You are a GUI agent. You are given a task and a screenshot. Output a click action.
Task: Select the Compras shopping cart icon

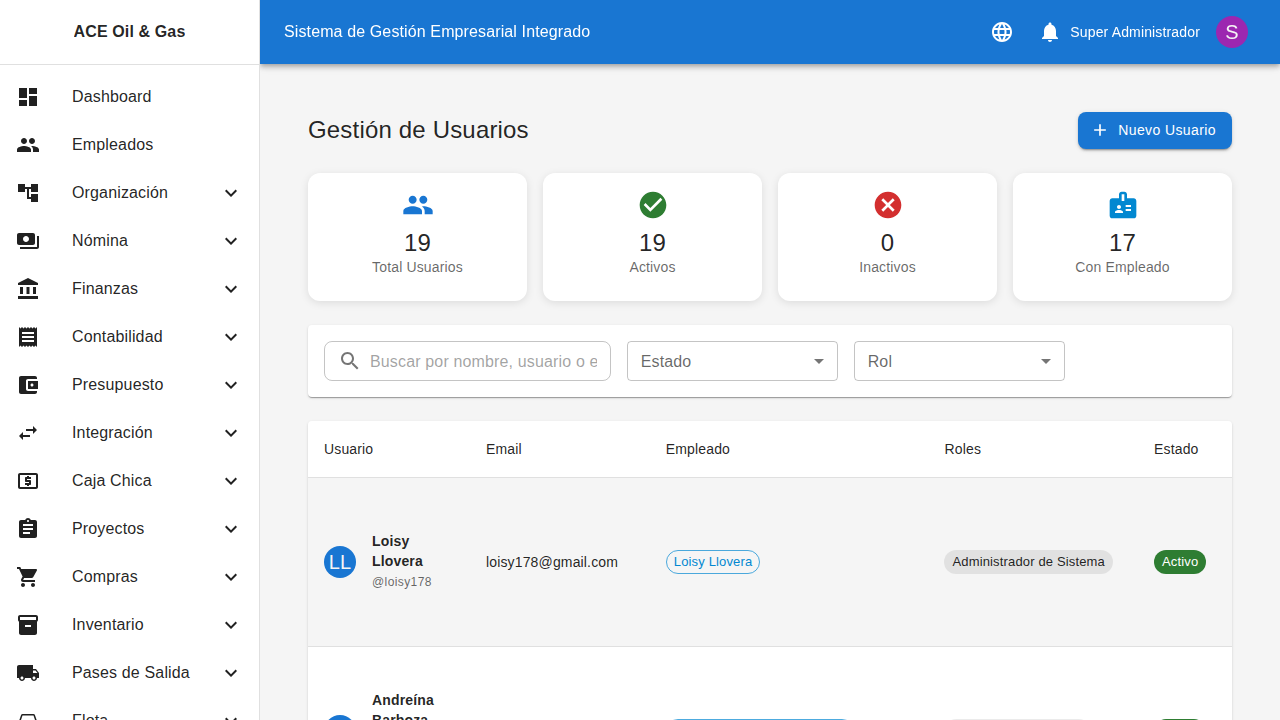tap(28, 576)
